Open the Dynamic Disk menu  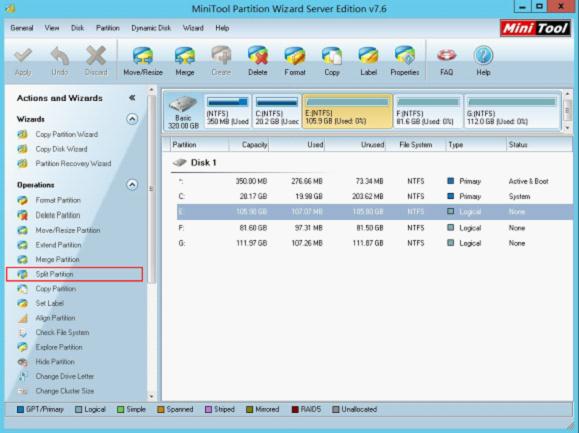(151, 28)
